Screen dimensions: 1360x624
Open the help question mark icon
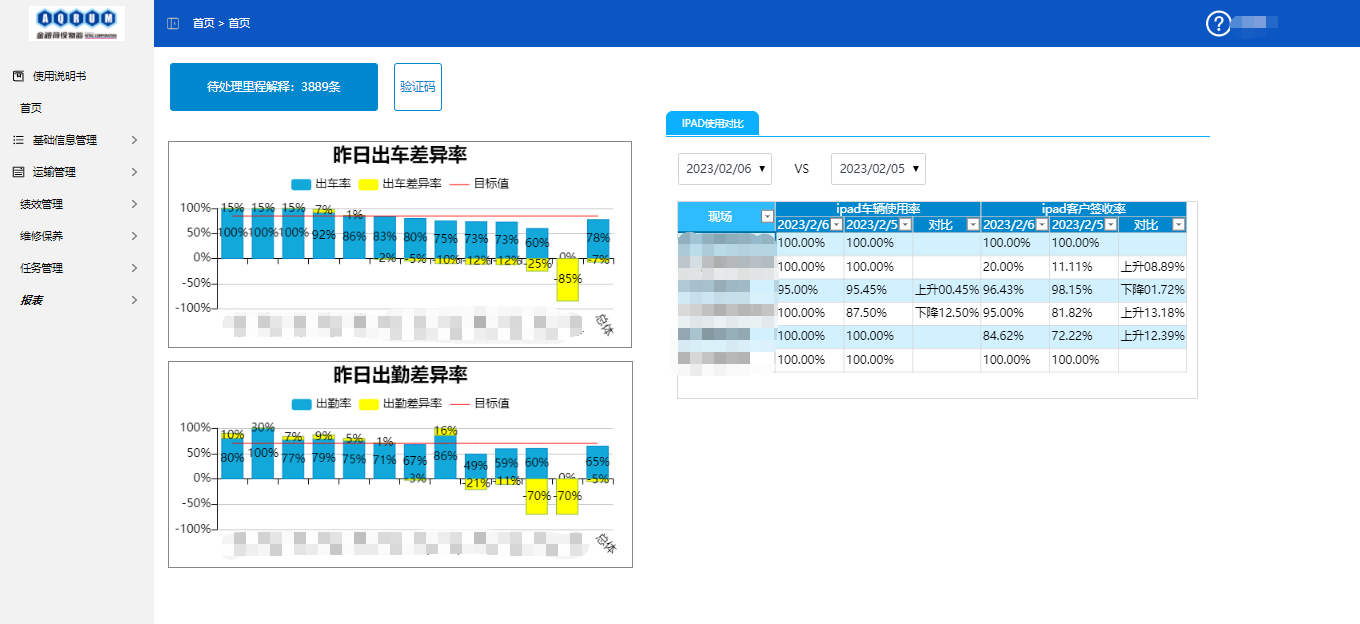coord(1217,23)
